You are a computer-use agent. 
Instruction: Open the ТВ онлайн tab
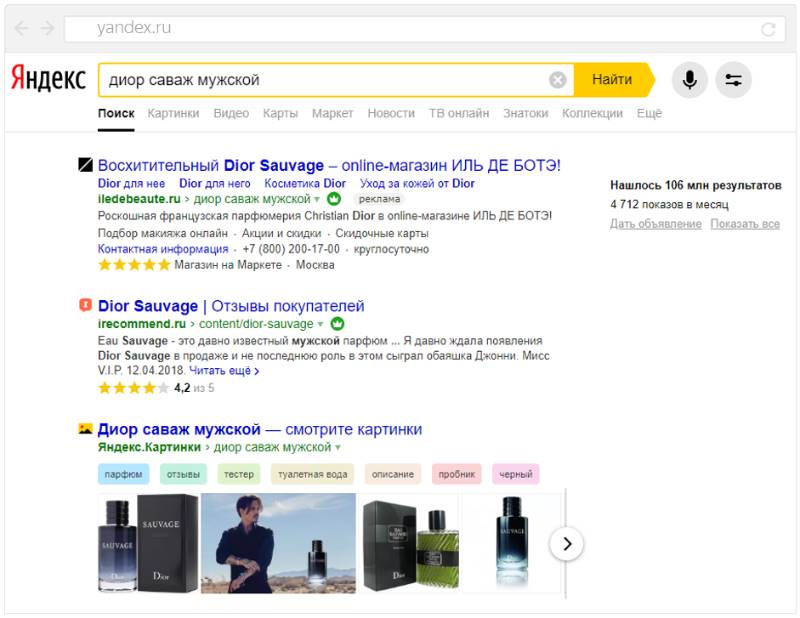click(459, 113)
